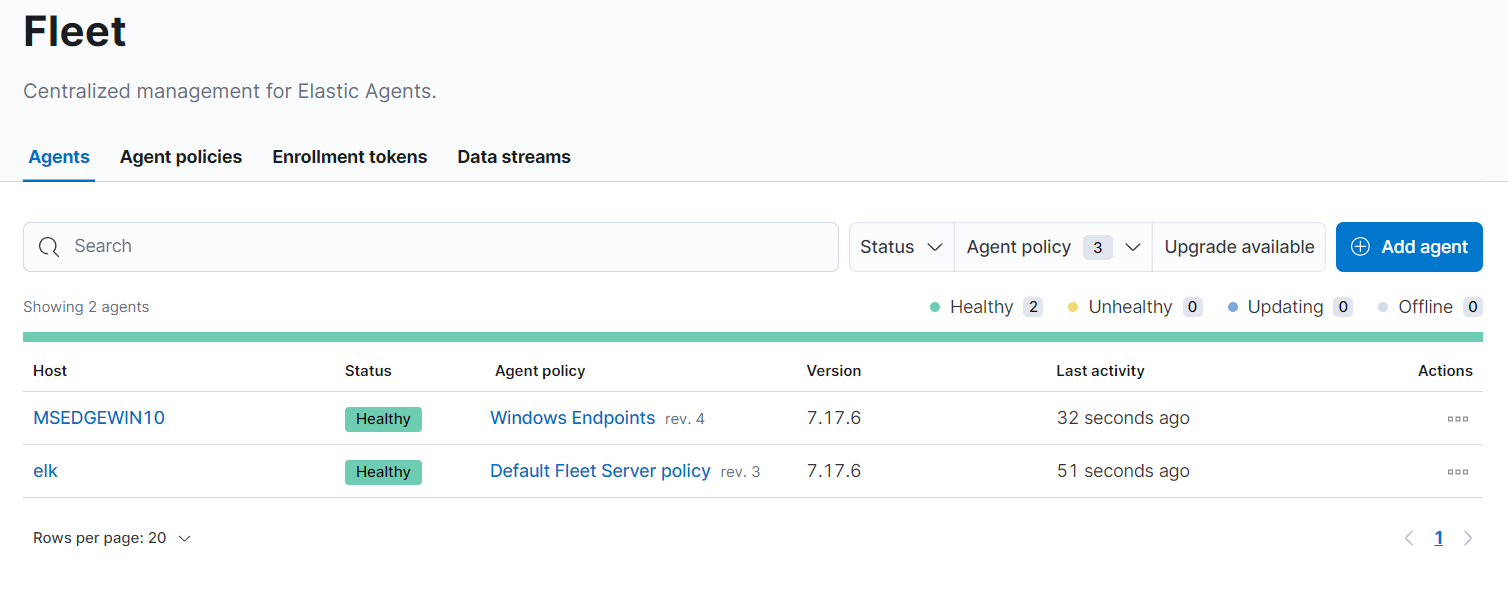Click Healthy badge in MSEDGEWIN10 row

(x=383, y=419)
